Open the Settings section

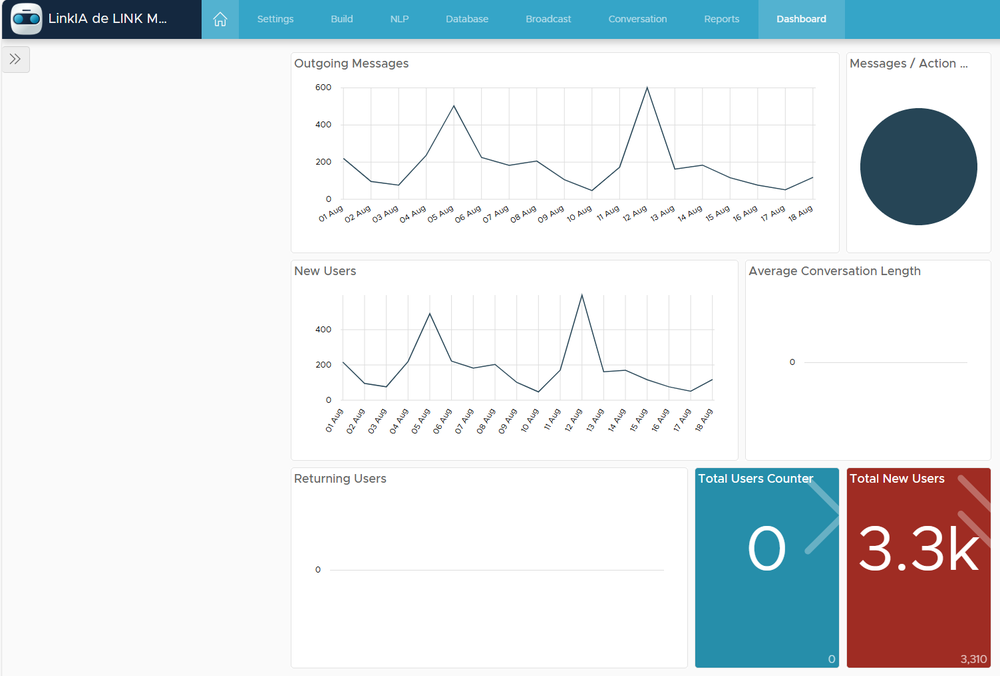pos(275,18)
